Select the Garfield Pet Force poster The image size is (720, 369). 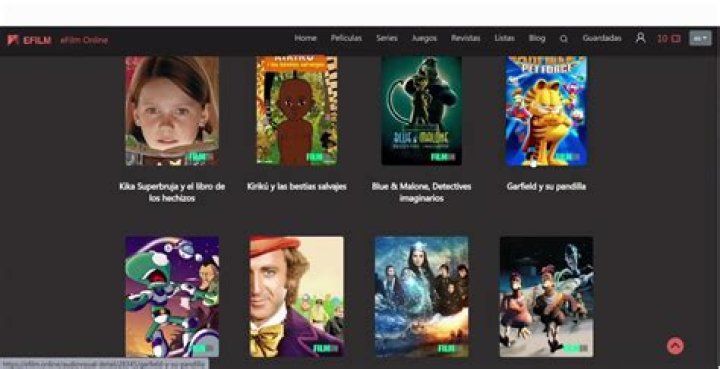[546, 111]
